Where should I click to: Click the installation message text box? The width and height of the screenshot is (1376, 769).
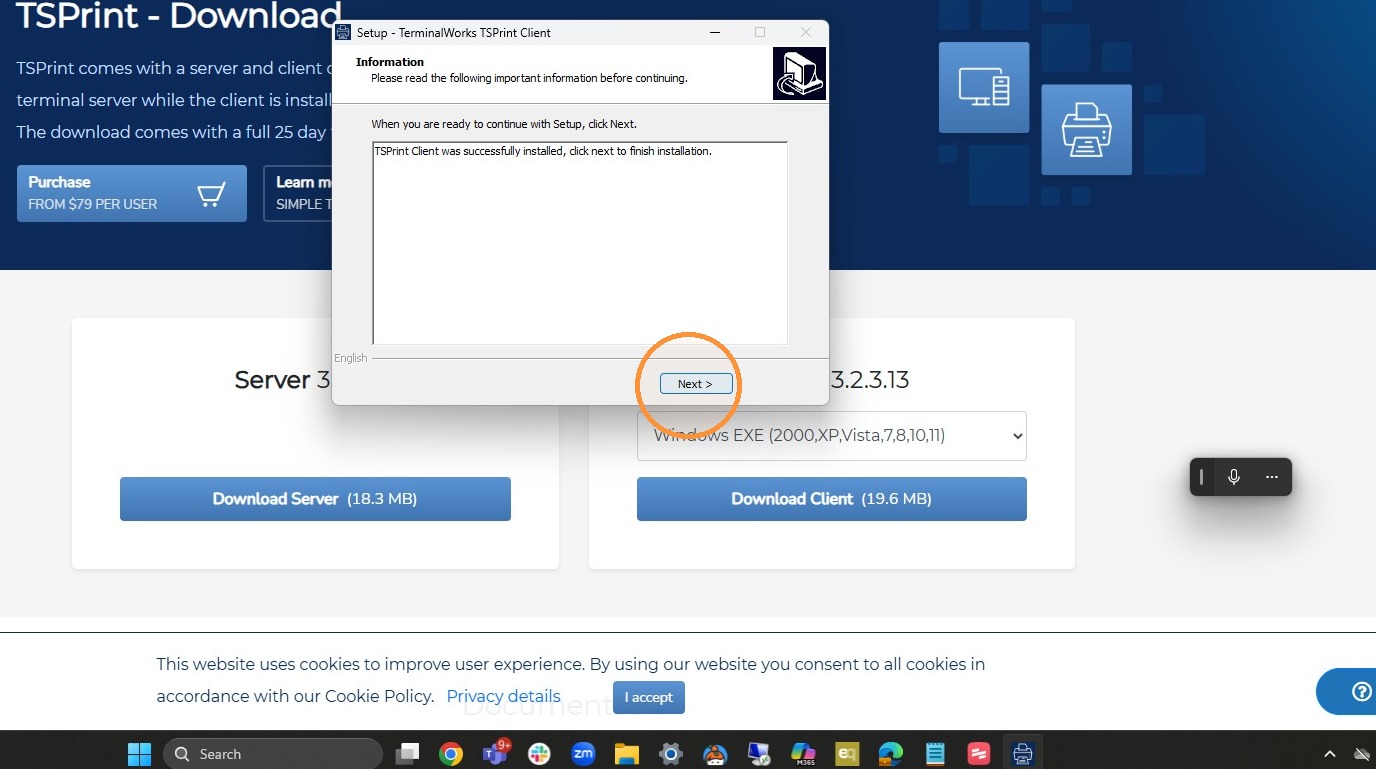(580, 243)
